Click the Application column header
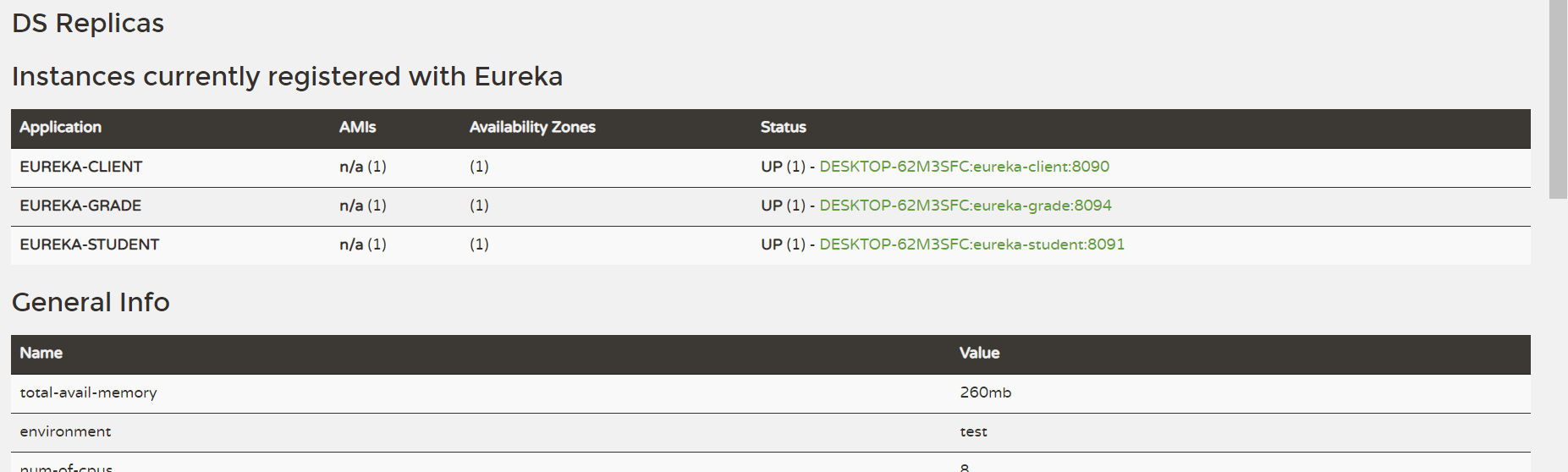This screenshot has height=472, width=1568. click(x=60, y=127)
